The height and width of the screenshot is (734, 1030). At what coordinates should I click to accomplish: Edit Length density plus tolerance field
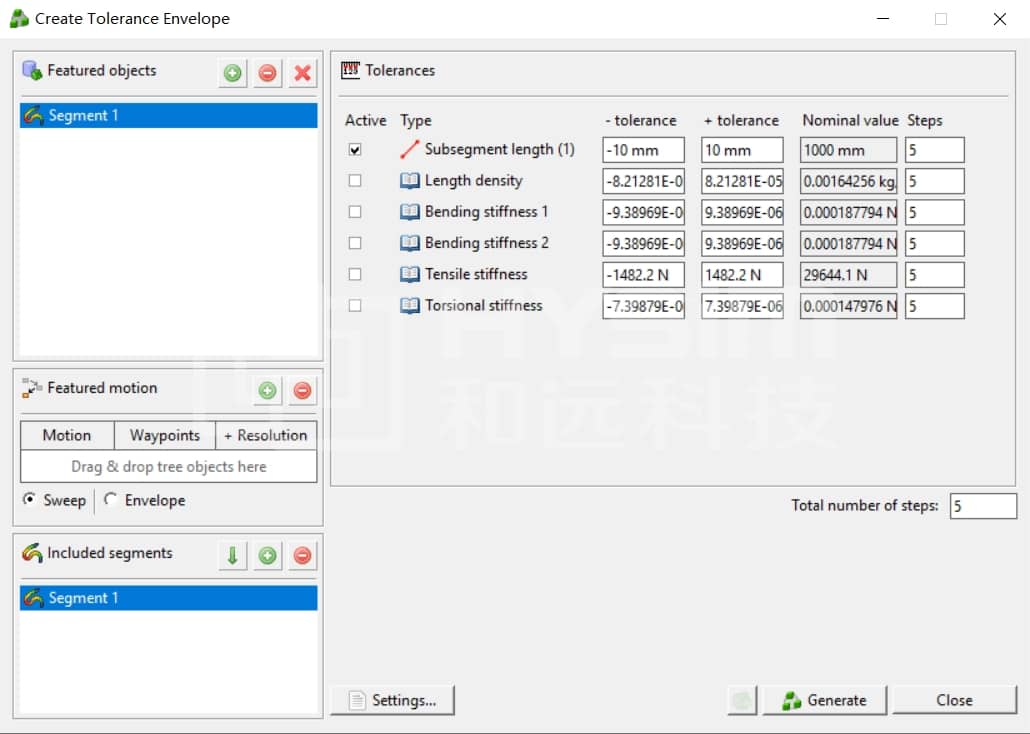[742, 181]
